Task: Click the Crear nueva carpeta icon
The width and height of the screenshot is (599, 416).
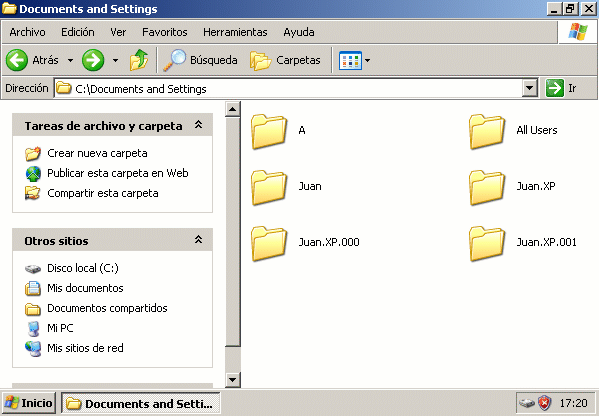Action: (x=33, y=154)
